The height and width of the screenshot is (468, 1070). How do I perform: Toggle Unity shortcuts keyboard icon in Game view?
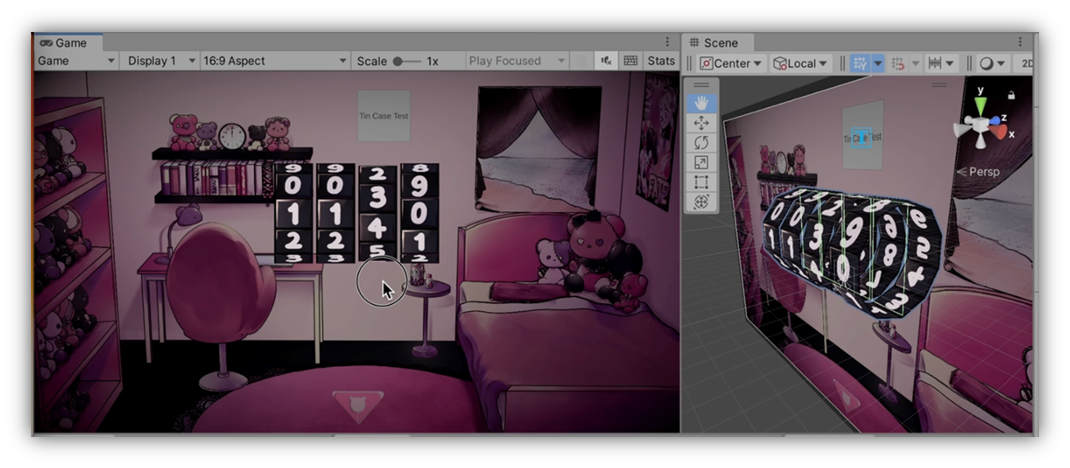[631, 61]
